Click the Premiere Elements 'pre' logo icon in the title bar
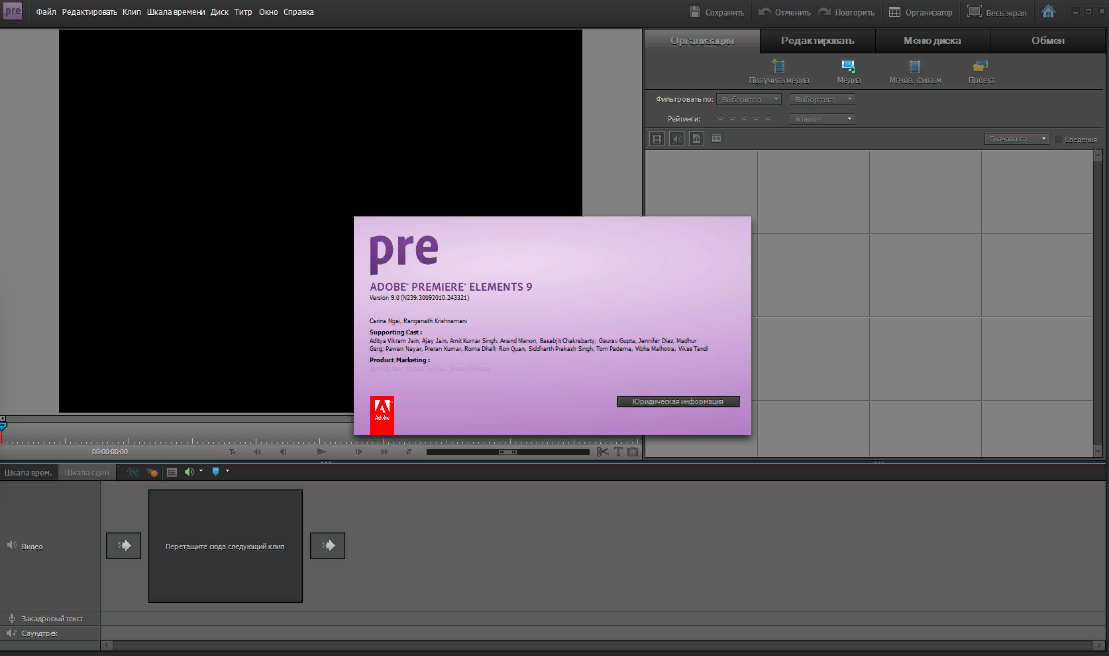Screen dimensions: 1109x656 (x=13, y=11)
